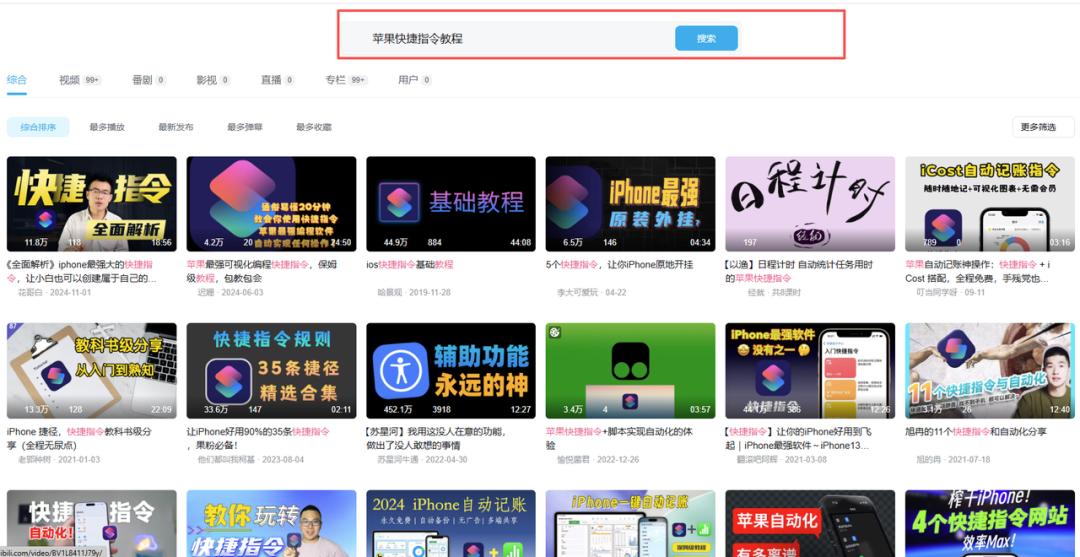Image resolution: width=1080 pixels, height=557 pixels.
Task: Open the 基础教程 video thumbnail
Action: tap(451, 204)
